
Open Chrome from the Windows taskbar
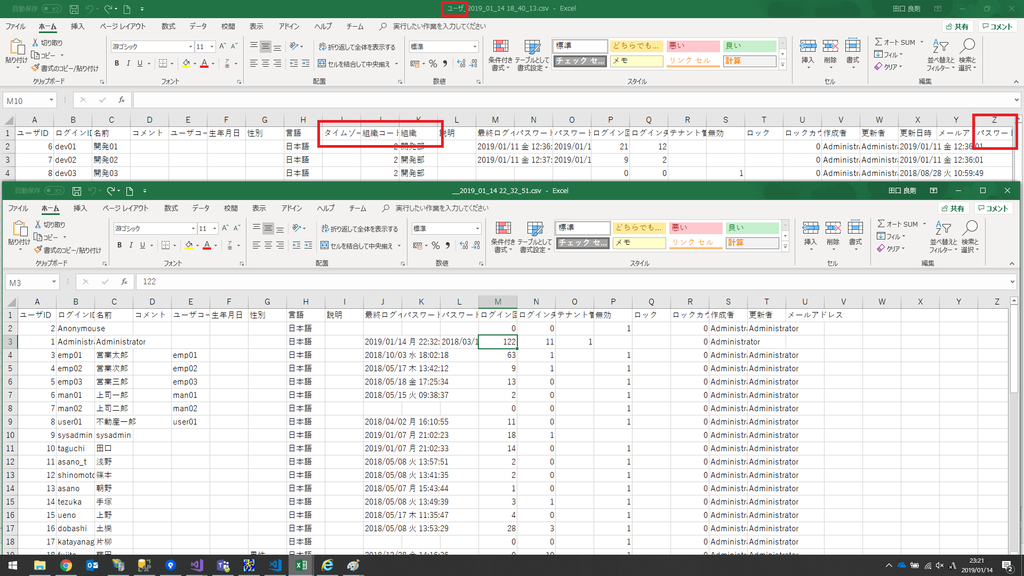point(66,566)
